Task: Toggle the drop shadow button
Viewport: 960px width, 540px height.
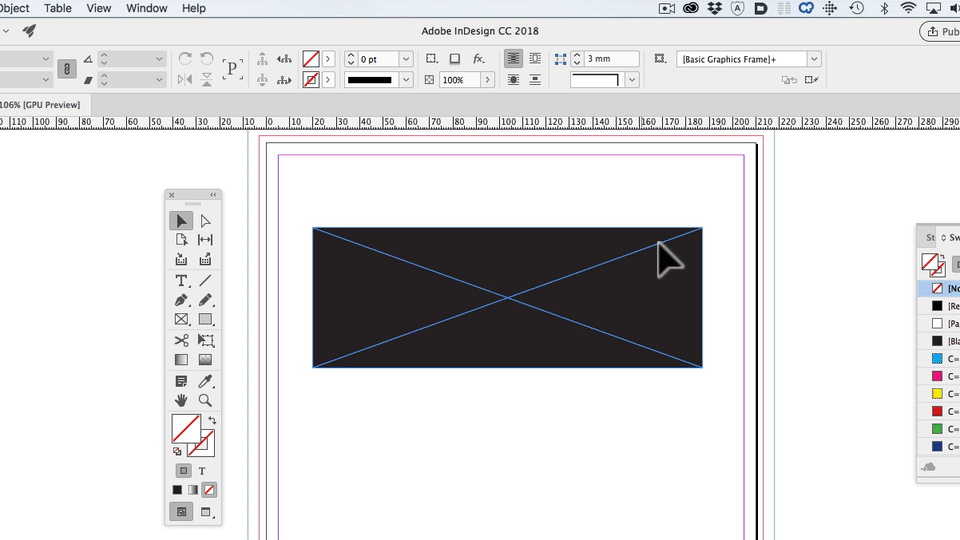Action: 454,59
